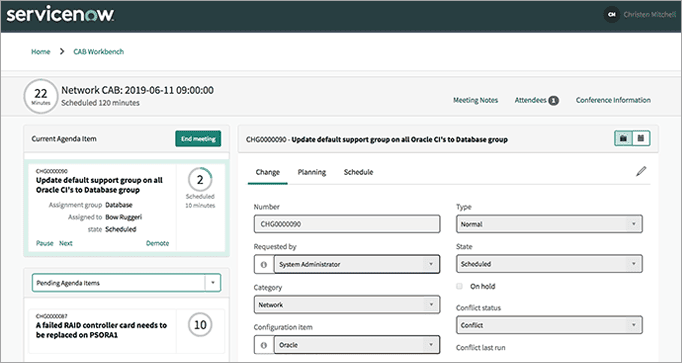Viewport: 682px width, 363px height.
Task: Click the End meeting button
Action: coord(198,139)
